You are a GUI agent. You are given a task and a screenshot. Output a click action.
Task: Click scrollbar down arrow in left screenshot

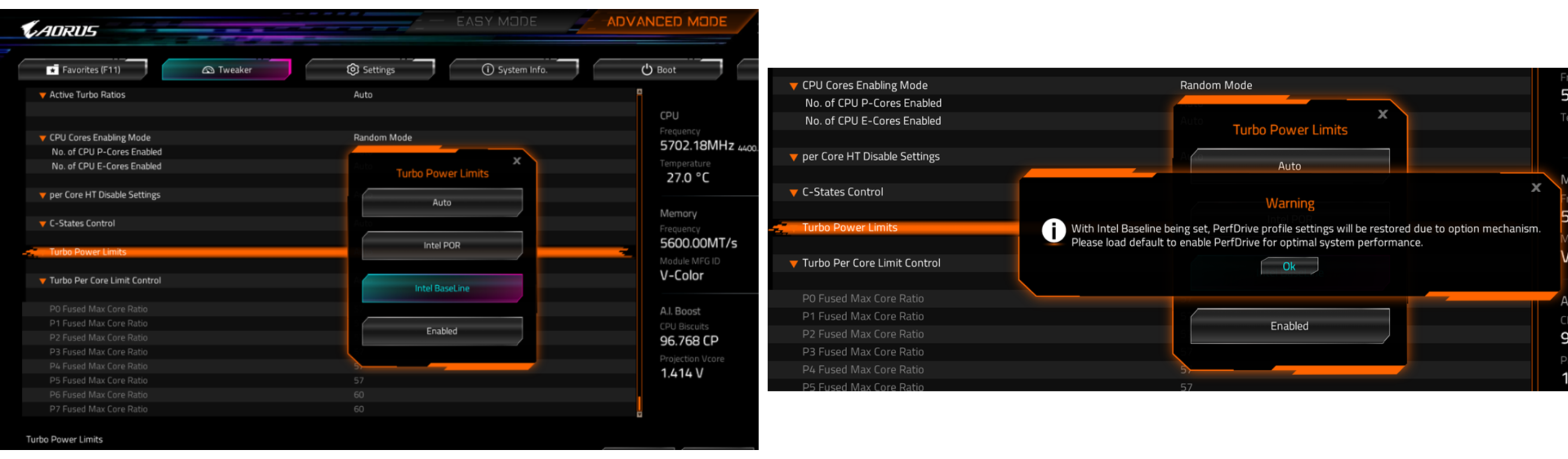tap(639, 414)
